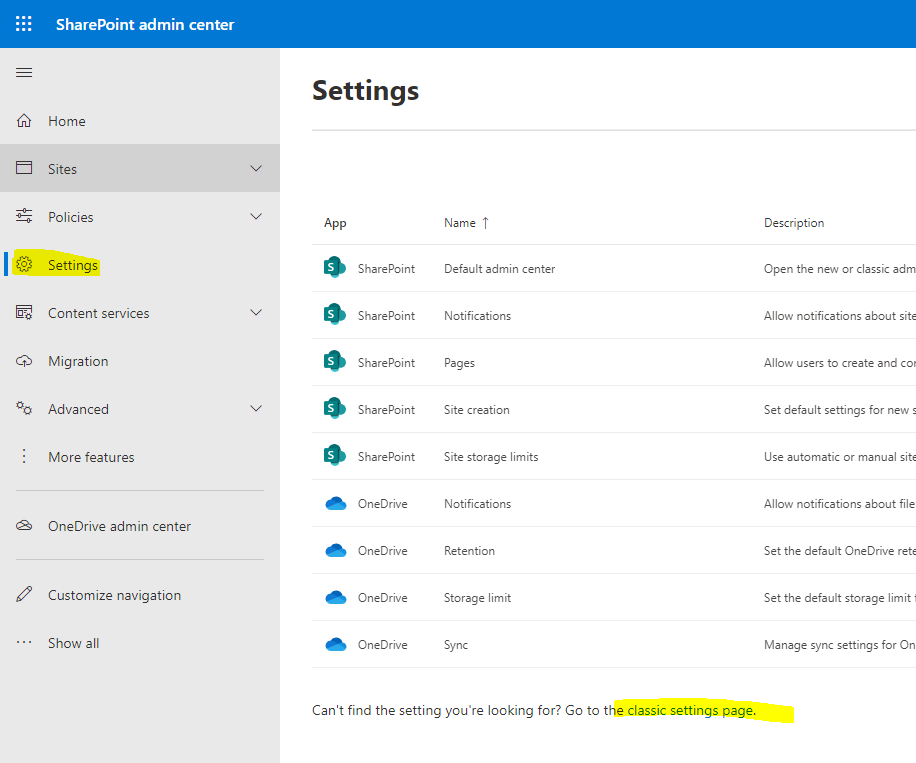Open Content services dropdown
916x763 pixels.
[x=256, y=312]
